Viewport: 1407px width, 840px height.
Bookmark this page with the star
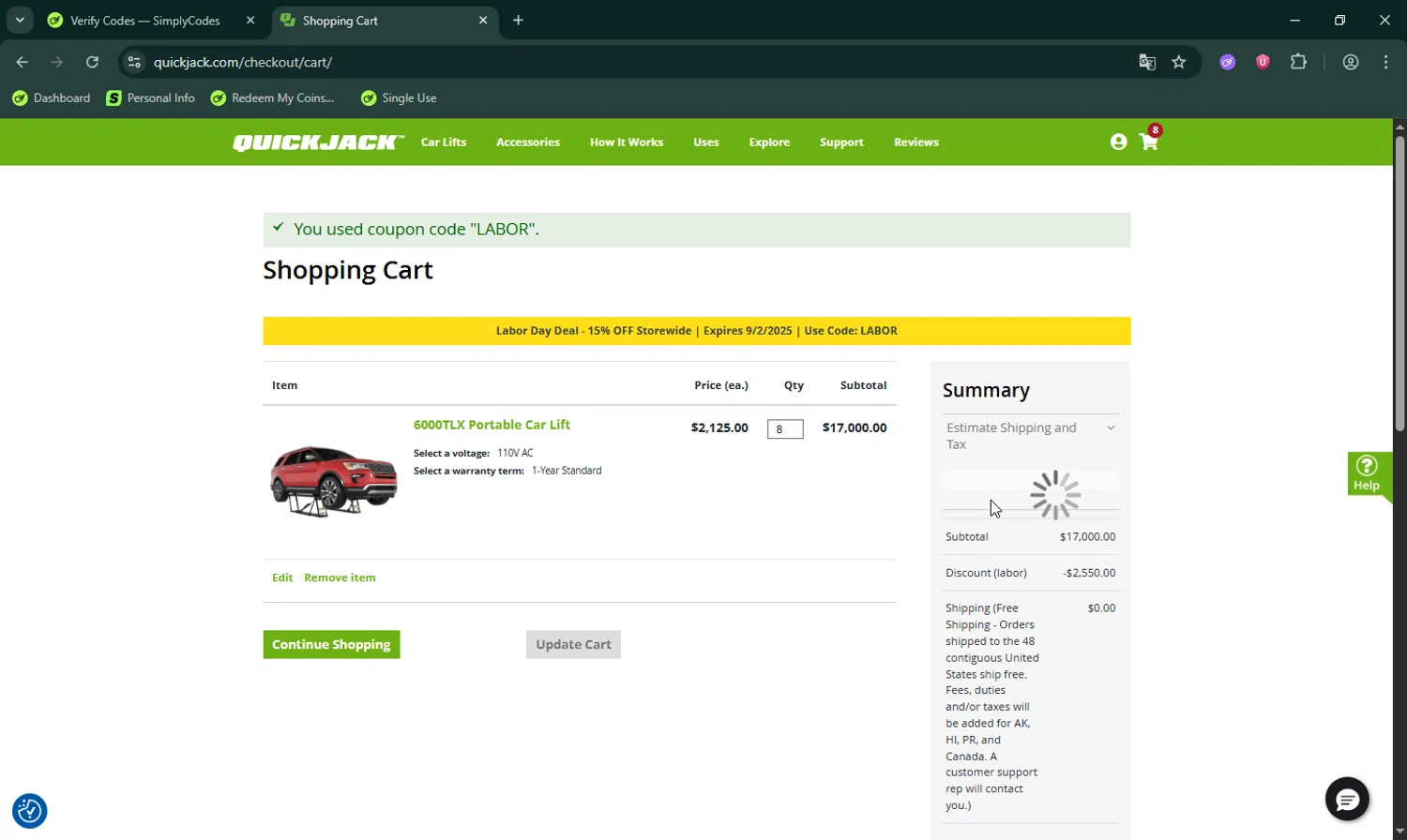click(x=1179, y=62)
